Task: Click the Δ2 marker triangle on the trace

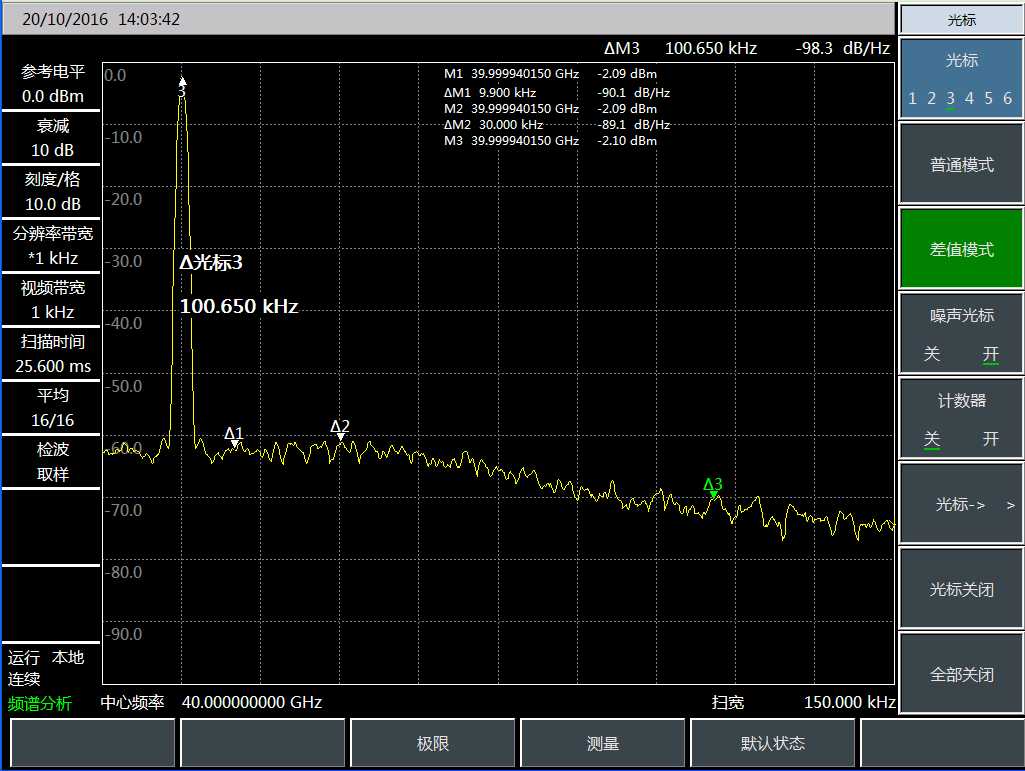Action: [x=340, y=435]
